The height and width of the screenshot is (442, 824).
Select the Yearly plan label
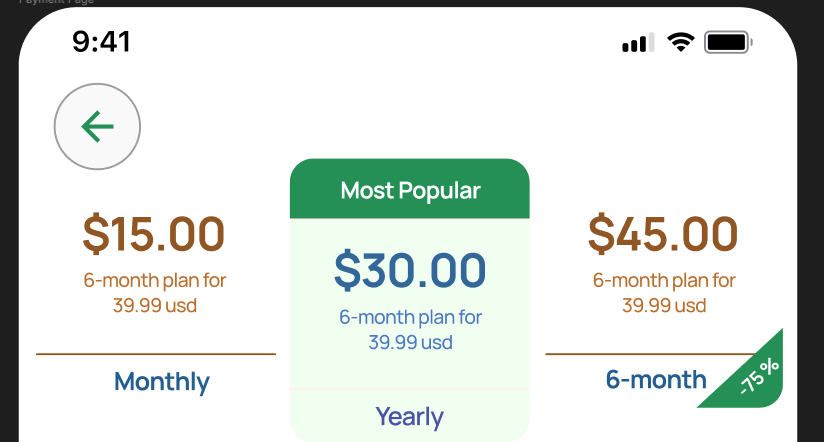click(x=409, y=416)
